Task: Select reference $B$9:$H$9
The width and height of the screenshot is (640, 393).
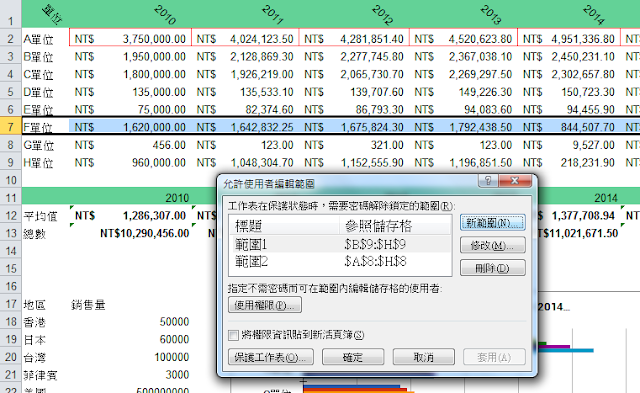Action: (x=375, y=244)
